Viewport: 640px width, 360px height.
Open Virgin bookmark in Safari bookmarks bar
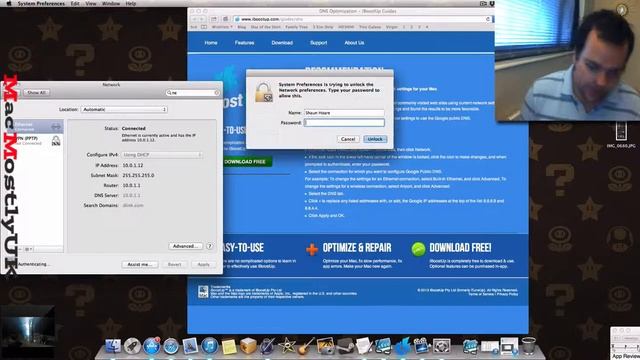click(x=391, y=27)
